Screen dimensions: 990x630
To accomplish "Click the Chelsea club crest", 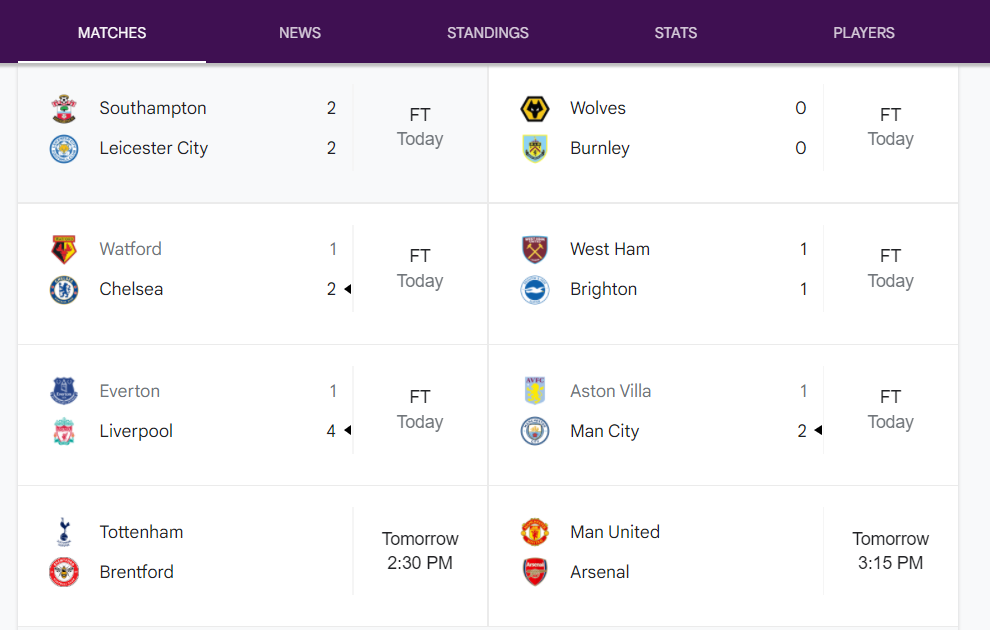I will (64, 290).
